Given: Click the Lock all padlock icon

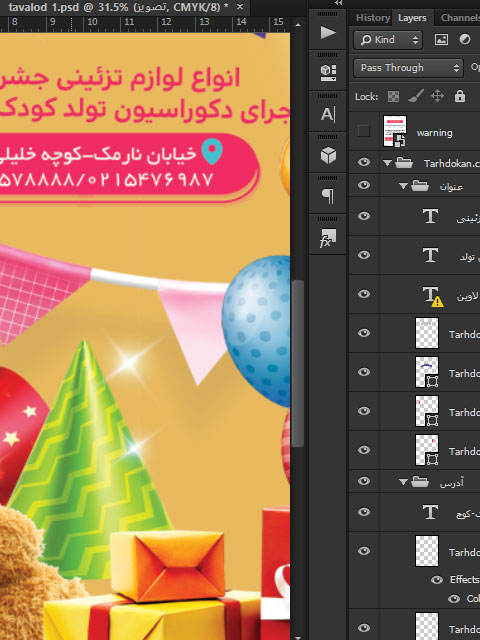Looking at the screenshot, I should point(460,96).
